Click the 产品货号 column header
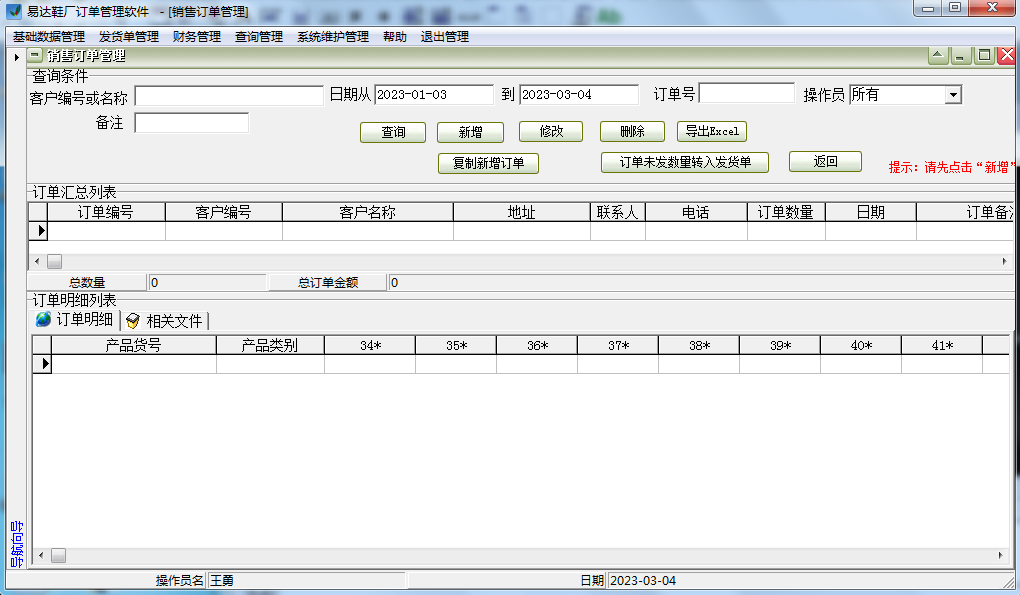 (x=133, y=345)
